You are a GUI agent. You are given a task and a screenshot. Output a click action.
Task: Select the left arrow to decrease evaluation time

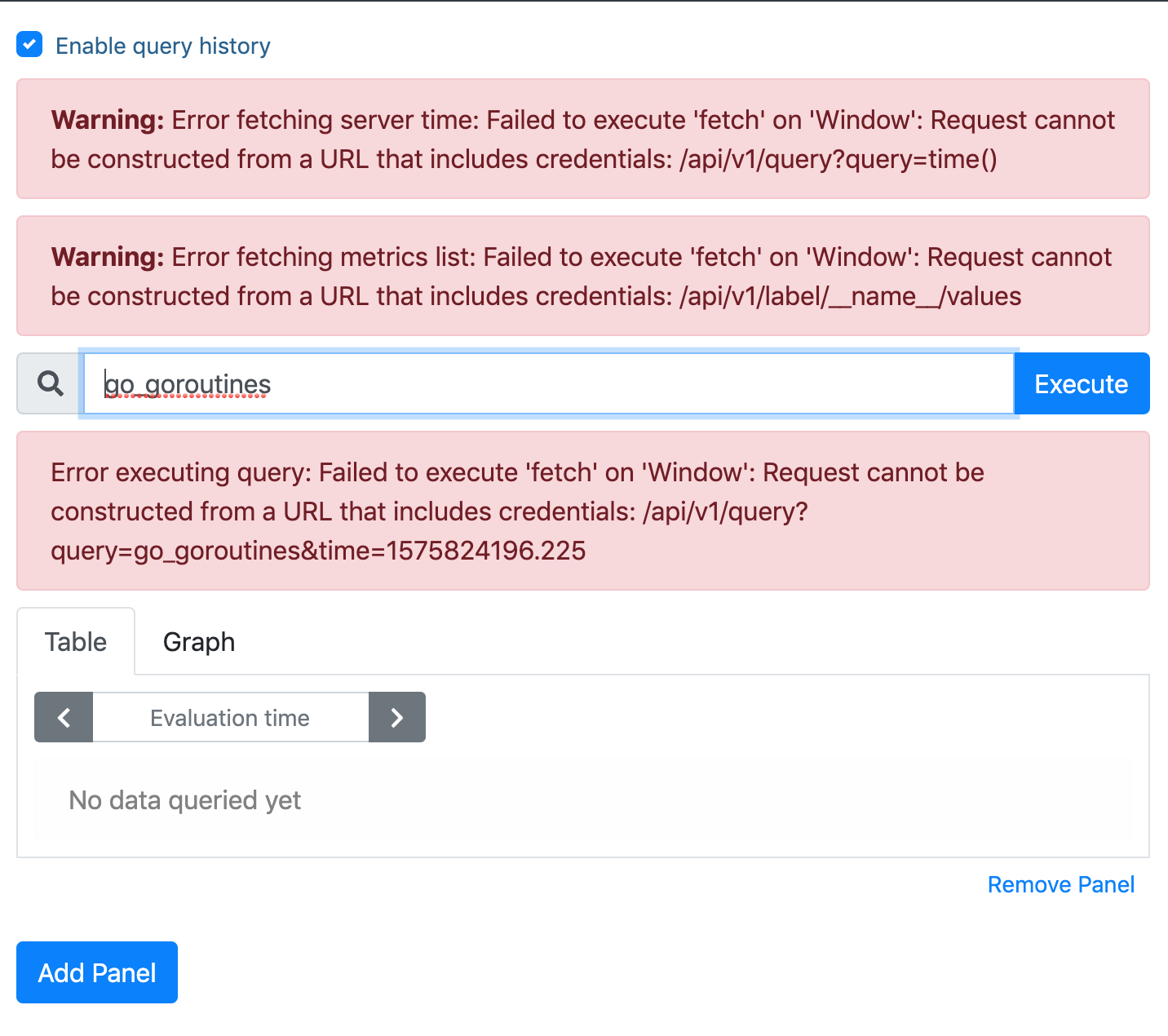click(x=63, y=717)
